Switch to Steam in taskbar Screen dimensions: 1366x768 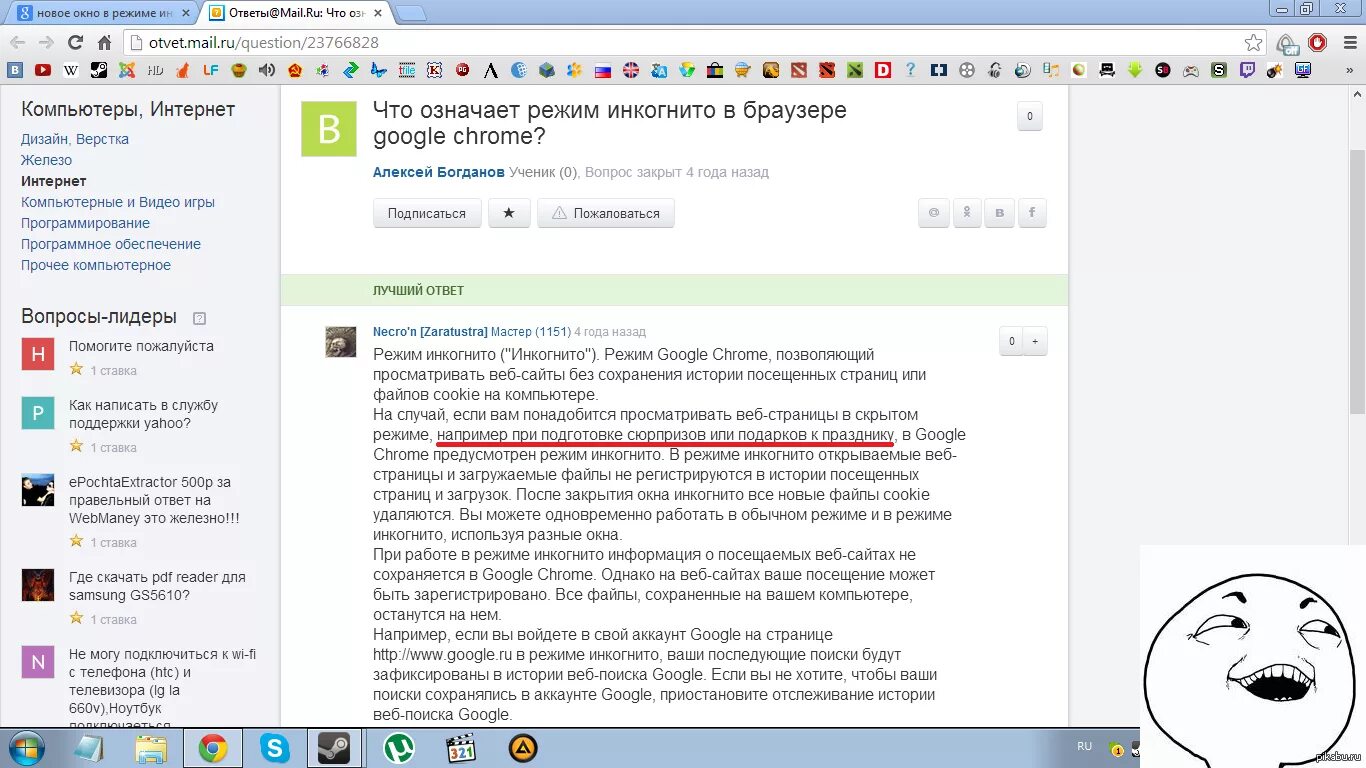(334, 748)
